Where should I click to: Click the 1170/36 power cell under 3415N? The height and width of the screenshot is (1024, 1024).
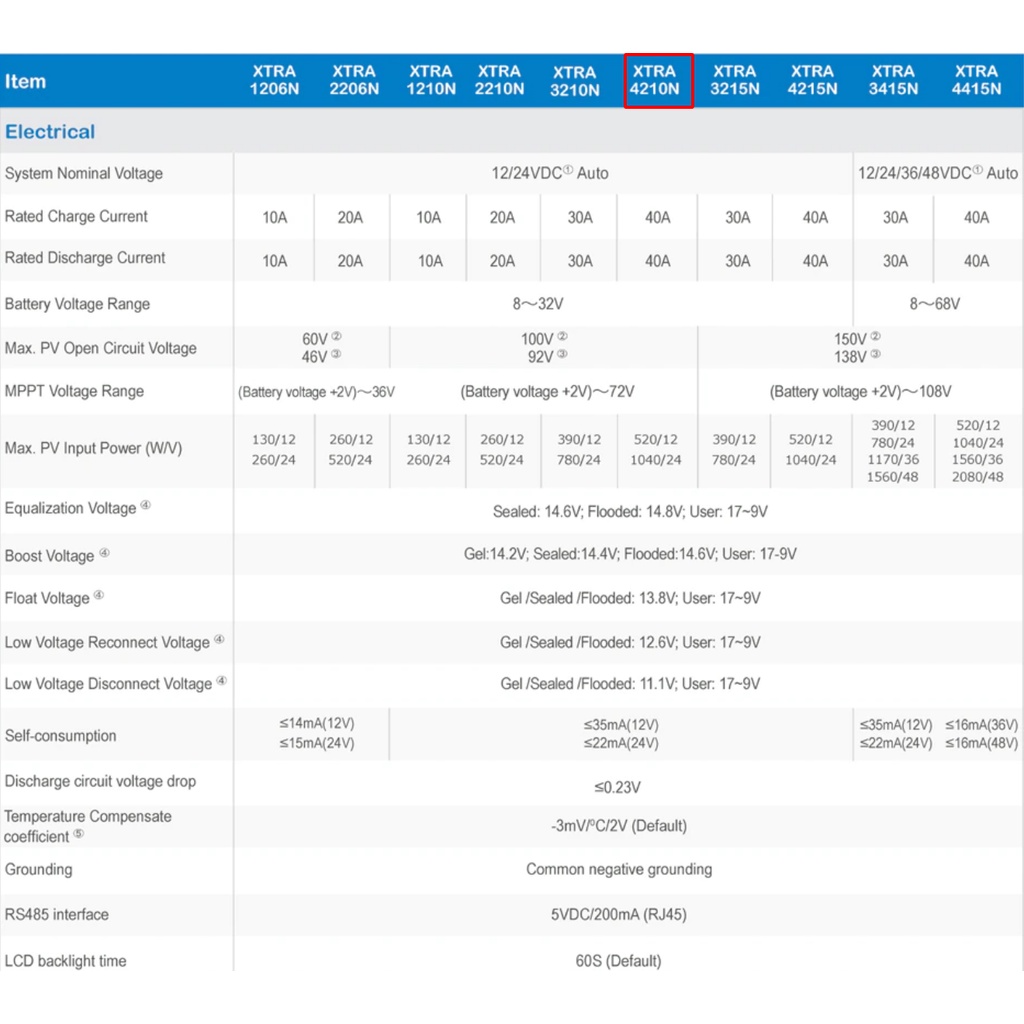892,460
